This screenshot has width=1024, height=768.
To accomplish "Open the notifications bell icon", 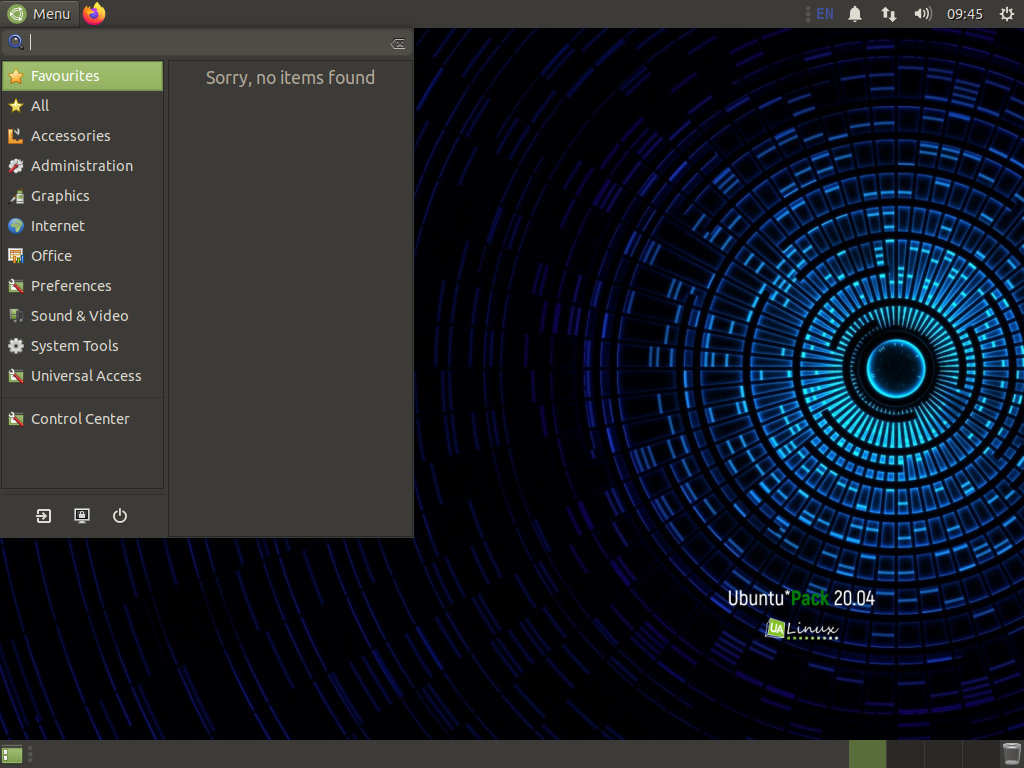I will coord(855,14).
